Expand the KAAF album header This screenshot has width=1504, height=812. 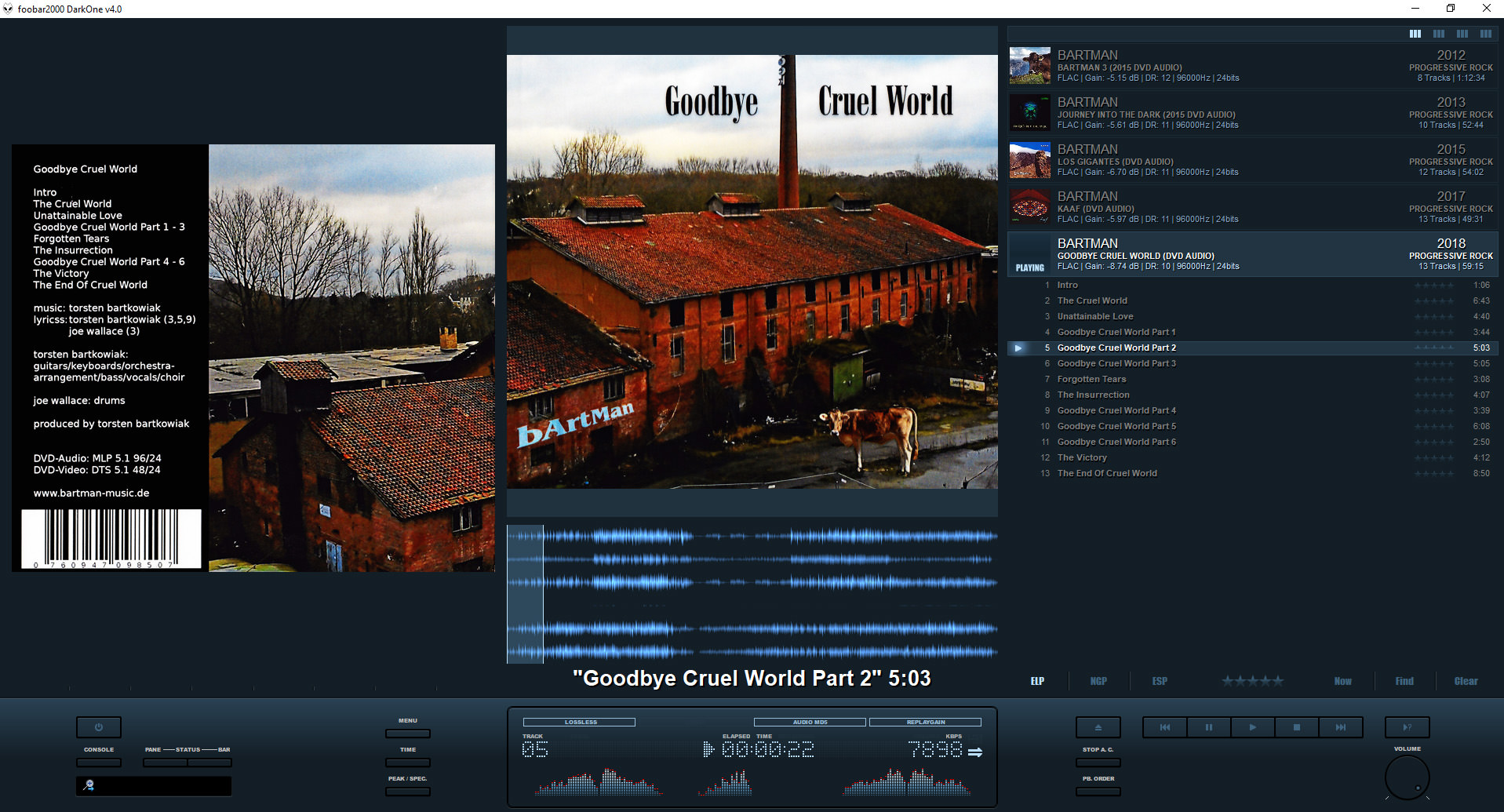click(1252, 207)
